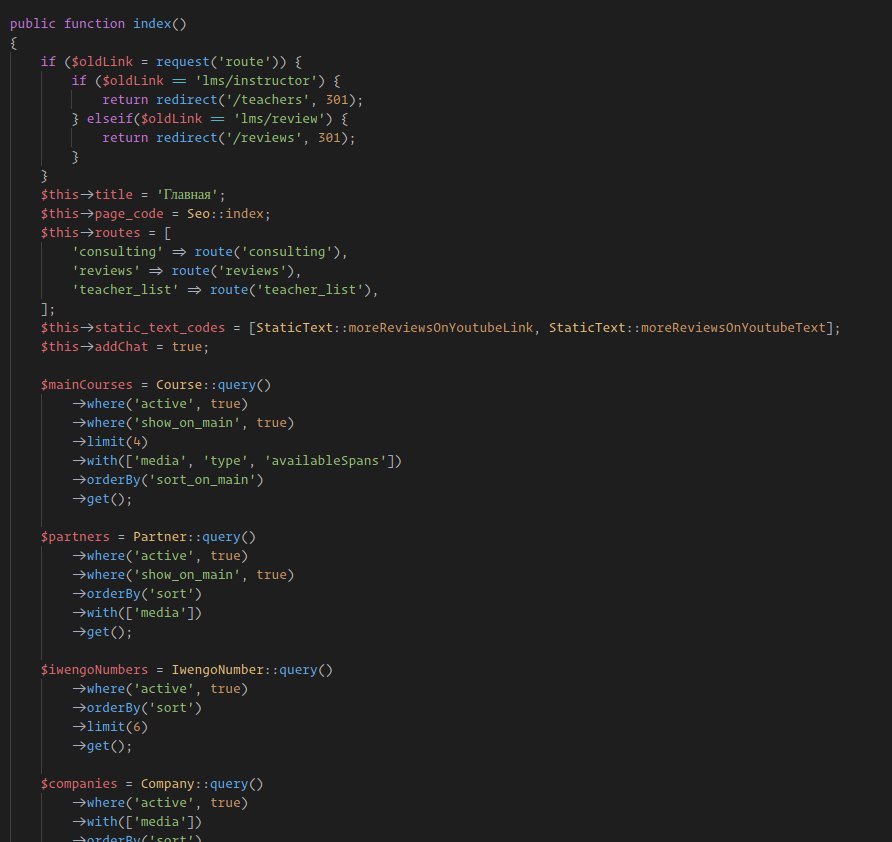Click the IwengoNumber::query() call
The height and width of the screenshot is (842, 892).
tap(252, 670)
